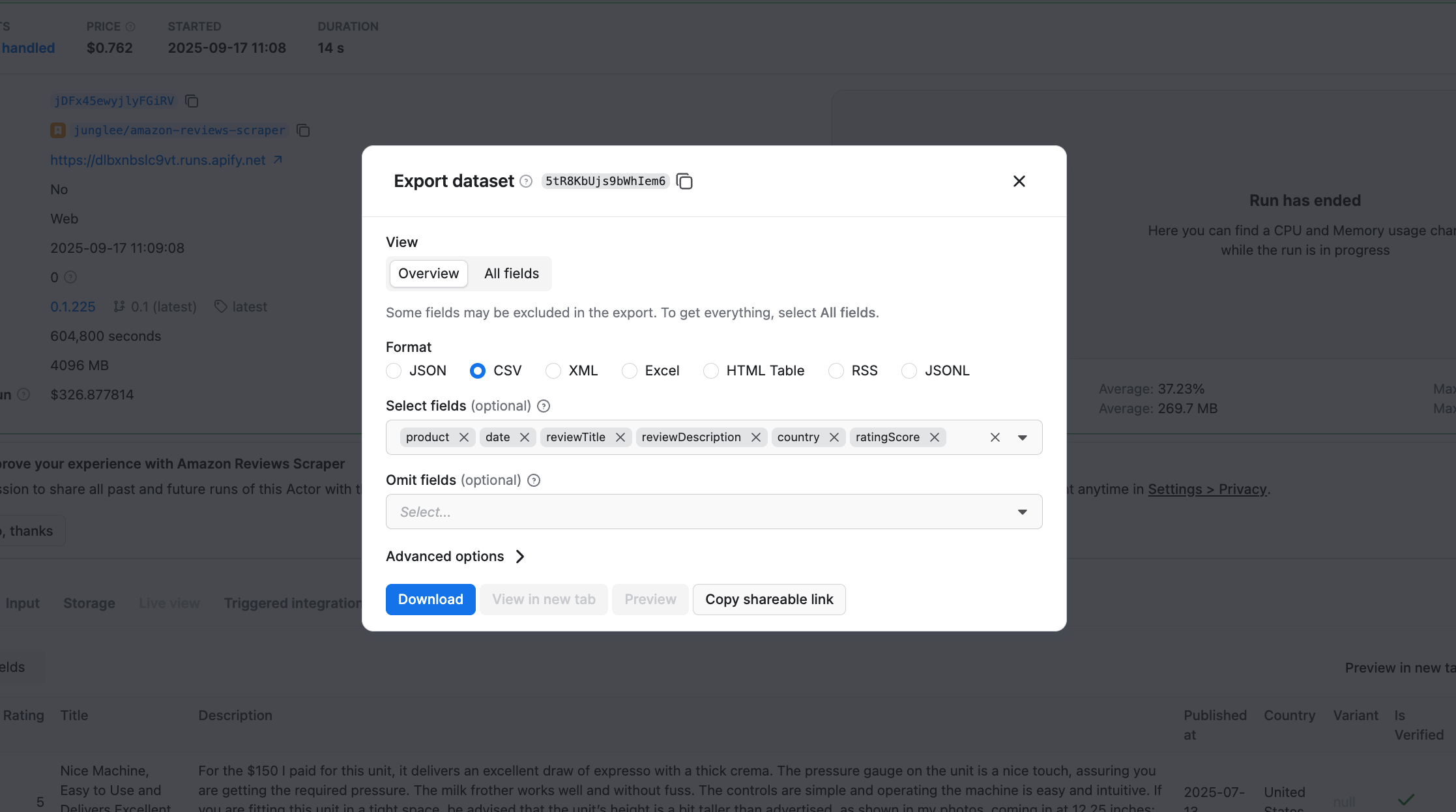
Task: Open build version 0.1.225 link
Action: click(x=72, y=306)
